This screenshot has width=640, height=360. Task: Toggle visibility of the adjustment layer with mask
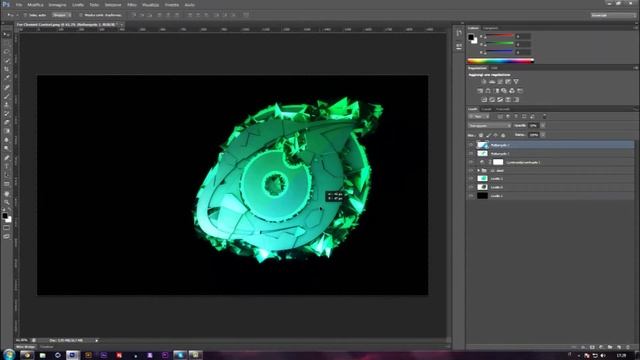coord(471,162)
